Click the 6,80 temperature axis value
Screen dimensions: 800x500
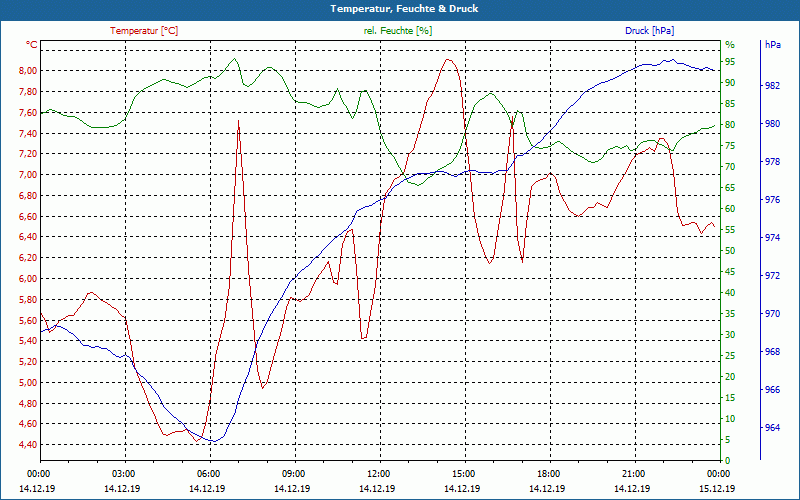pyautogui.click(x=29, y=195)
